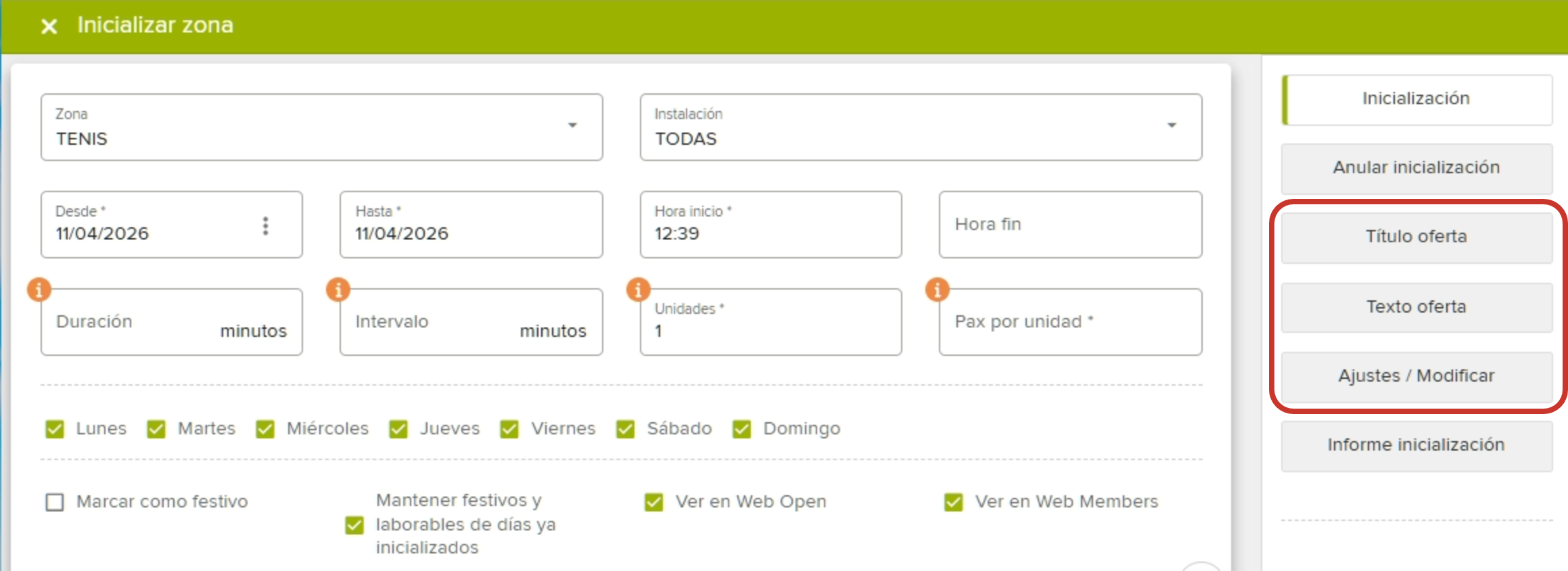Click the Unidades field
The image size is (1568, 571).
(770, 322)
